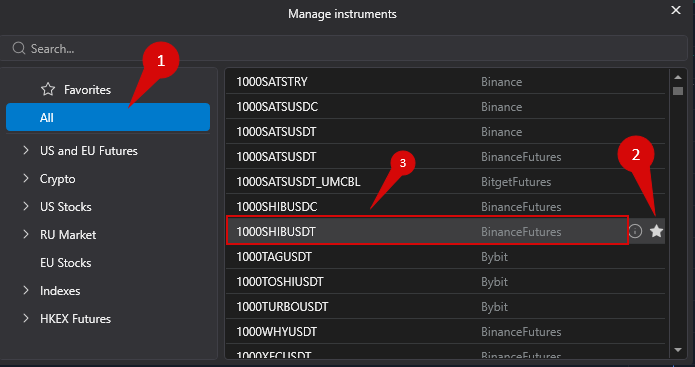Expand the Crypto group
This screenshot has height=367, width=695.
tap(26, 179)
